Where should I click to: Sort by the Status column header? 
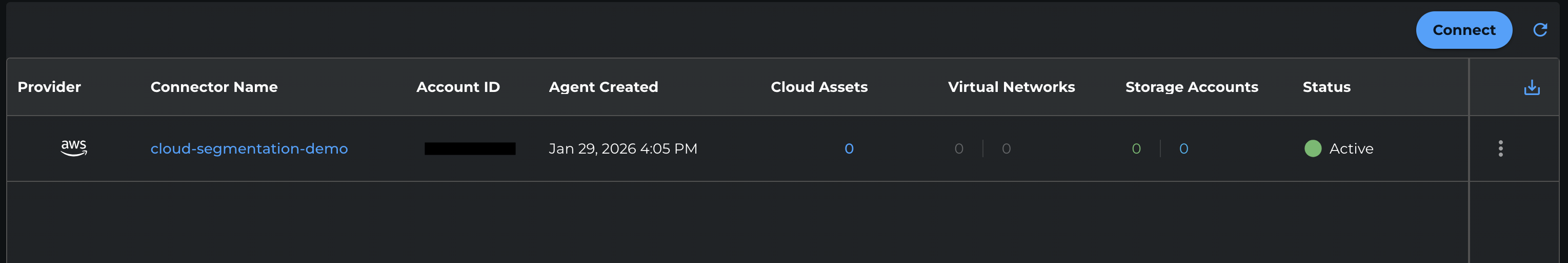point(1326,87)
